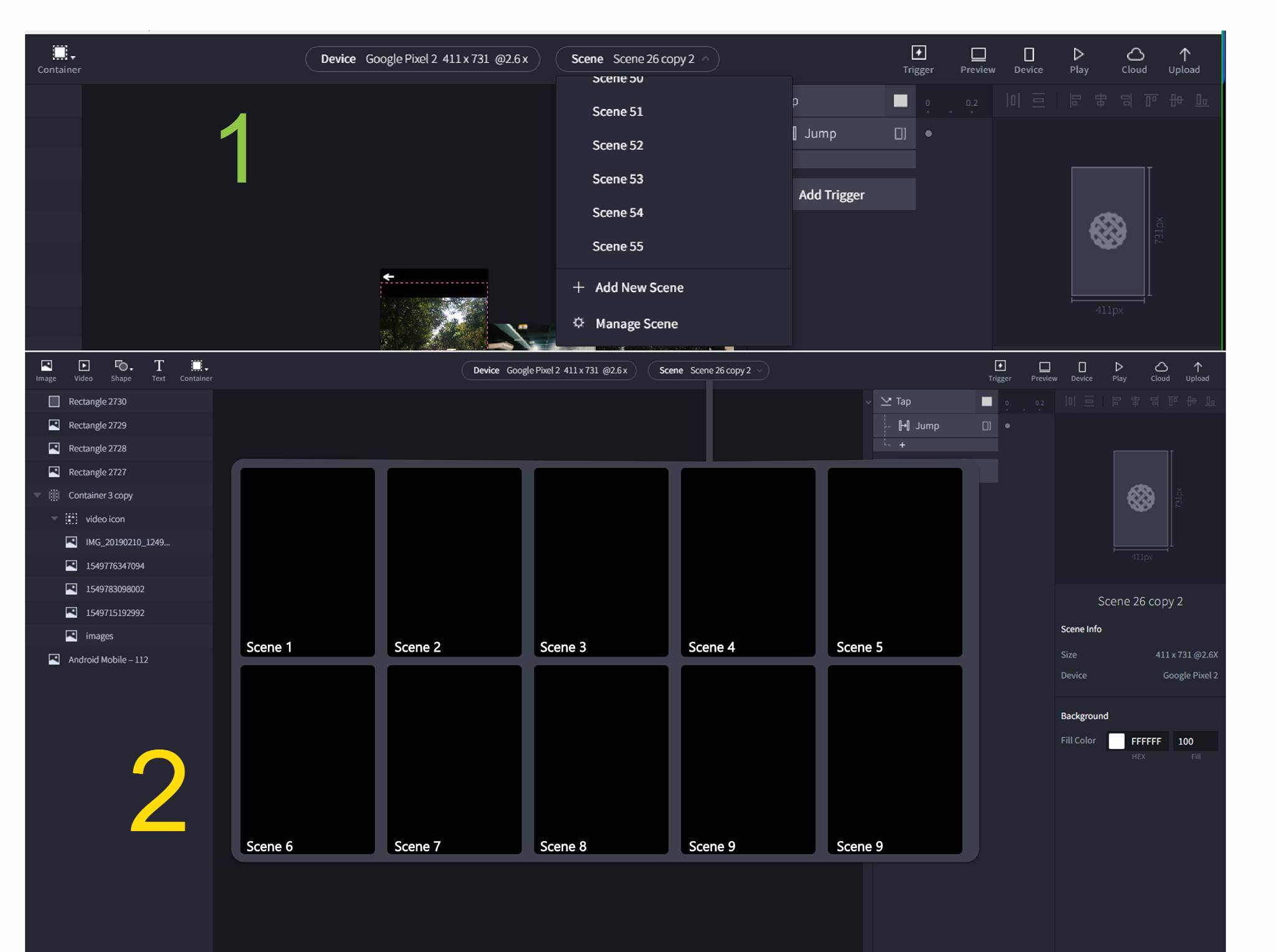The width and height of the screenshot is (1276, 952).
Task: Select Image tool in bottom screenshot toolbar
Action: [46, 370]
